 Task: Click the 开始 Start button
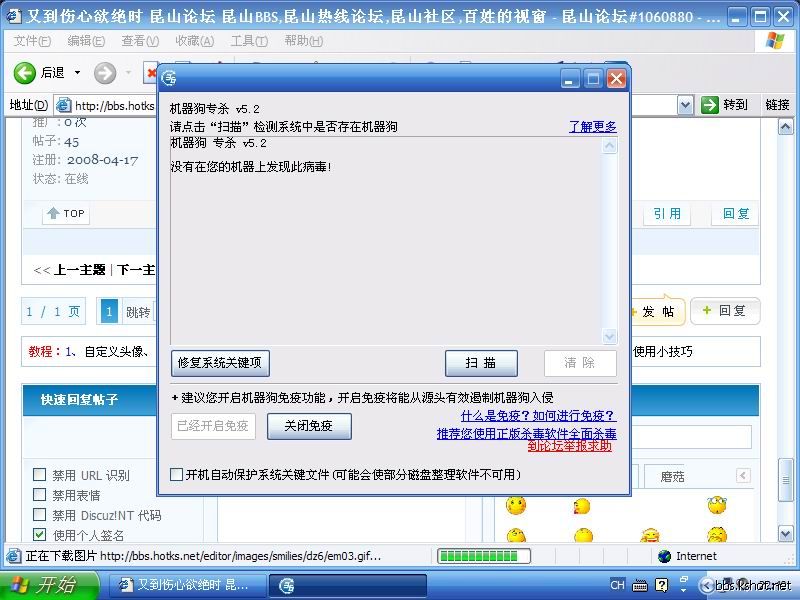48,585
